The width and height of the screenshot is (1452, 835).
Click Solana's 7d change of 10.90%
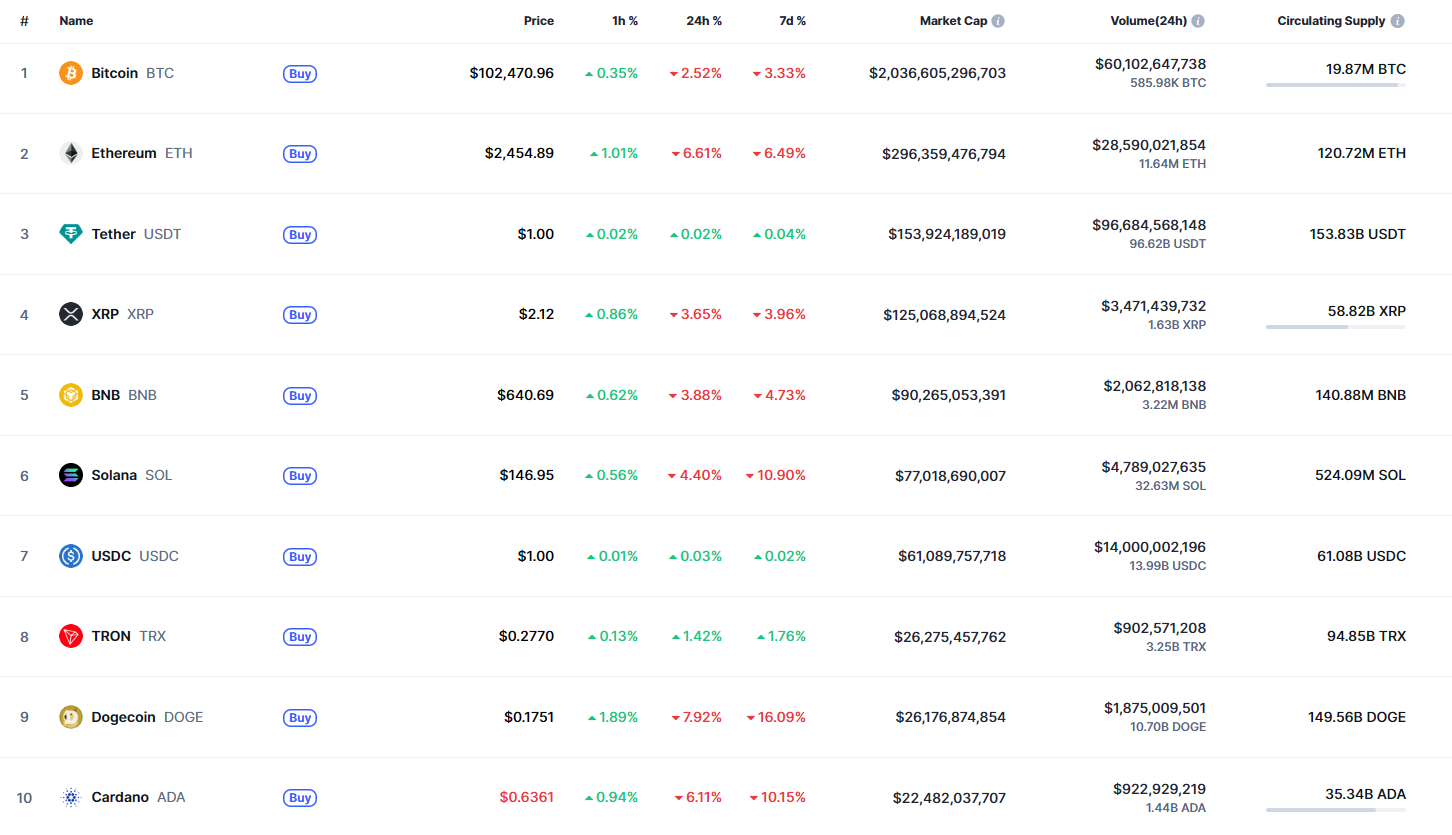pyautogui.click(x=776, y=475)
